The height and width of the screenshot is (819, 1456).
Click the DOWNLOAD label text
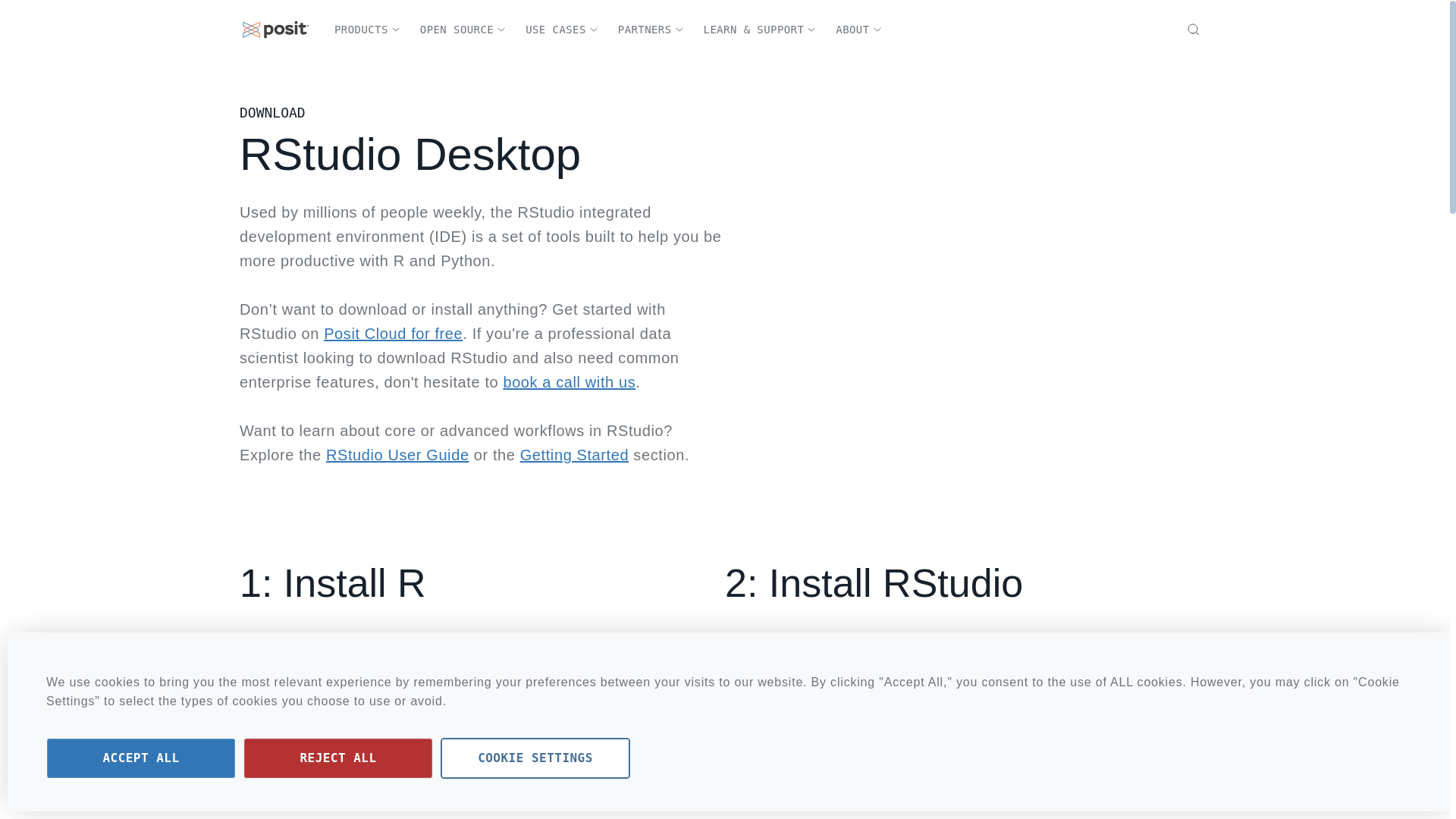(272, 113)
